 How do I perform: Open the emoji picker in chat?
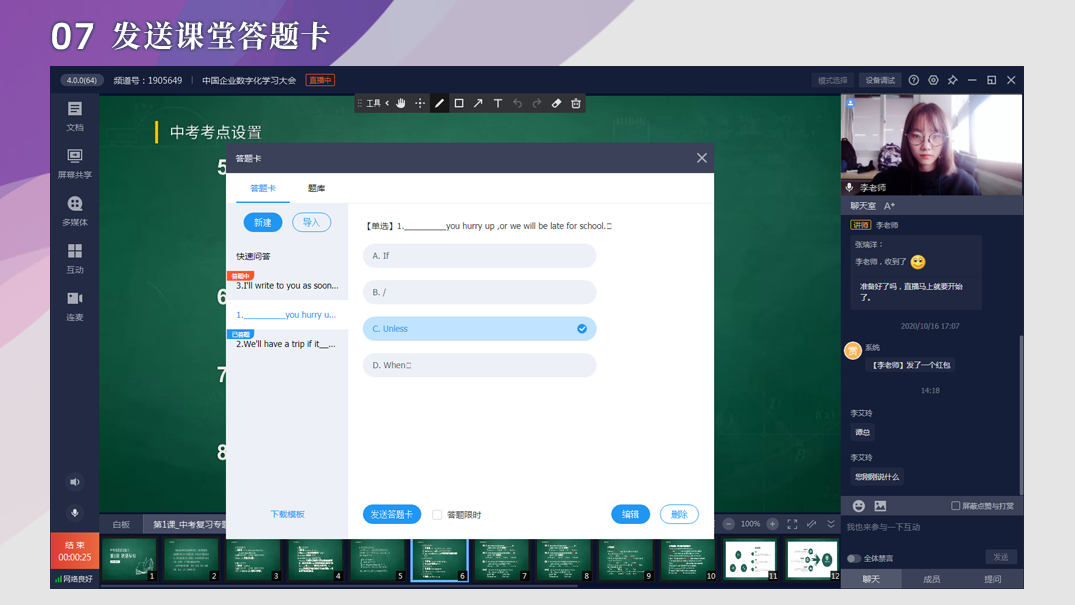(859, 506)
